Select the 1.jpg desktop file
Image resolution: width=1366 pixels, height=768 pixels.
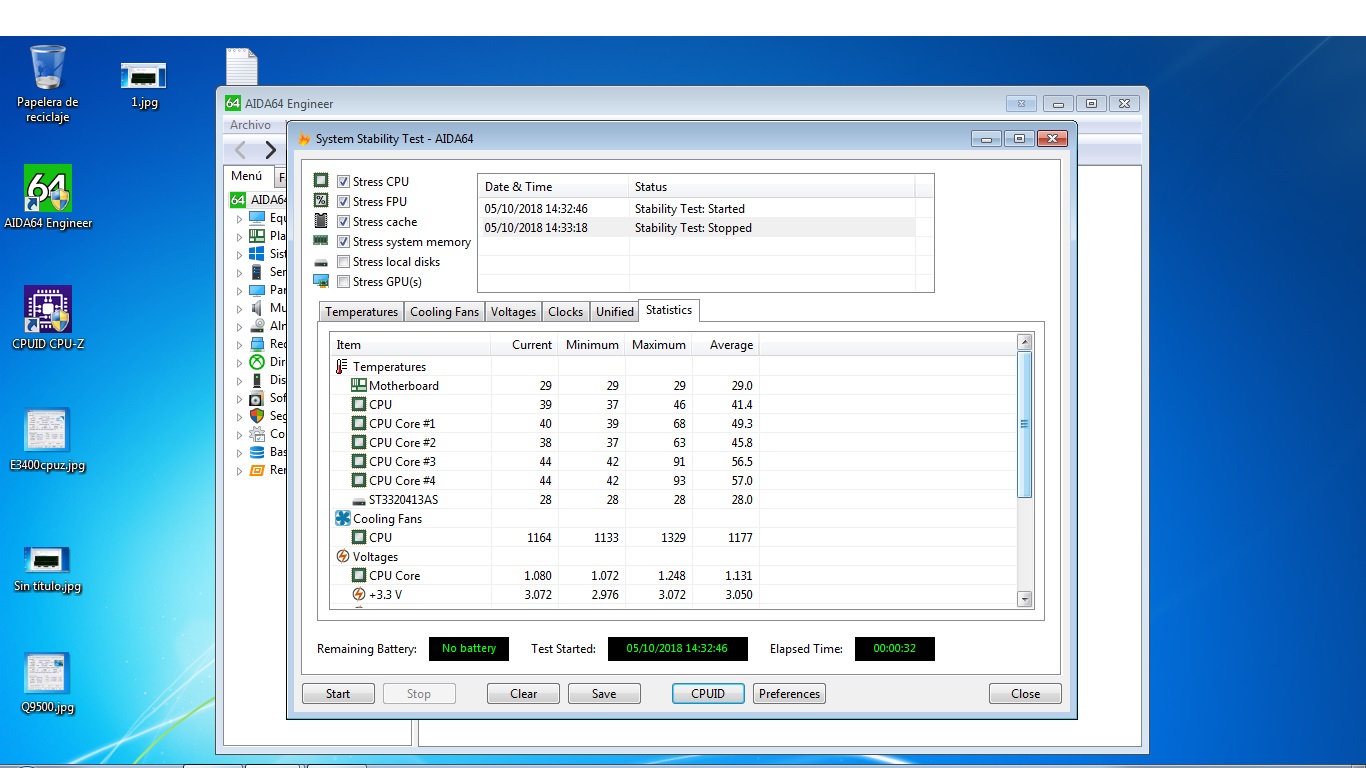(x=143, y=85)
